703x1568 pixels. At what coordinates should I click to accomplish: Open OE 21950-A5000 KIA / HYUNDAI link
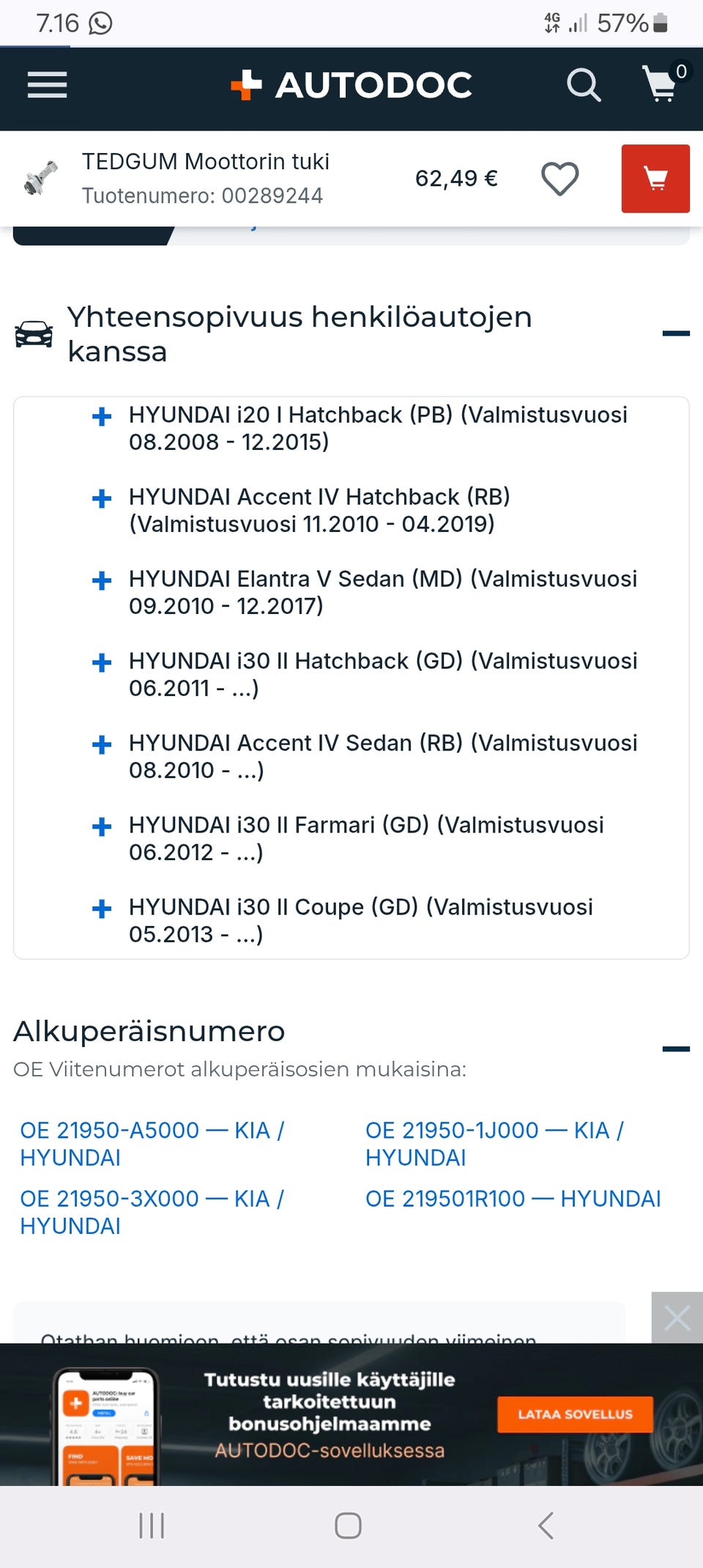click(152, 1144)
